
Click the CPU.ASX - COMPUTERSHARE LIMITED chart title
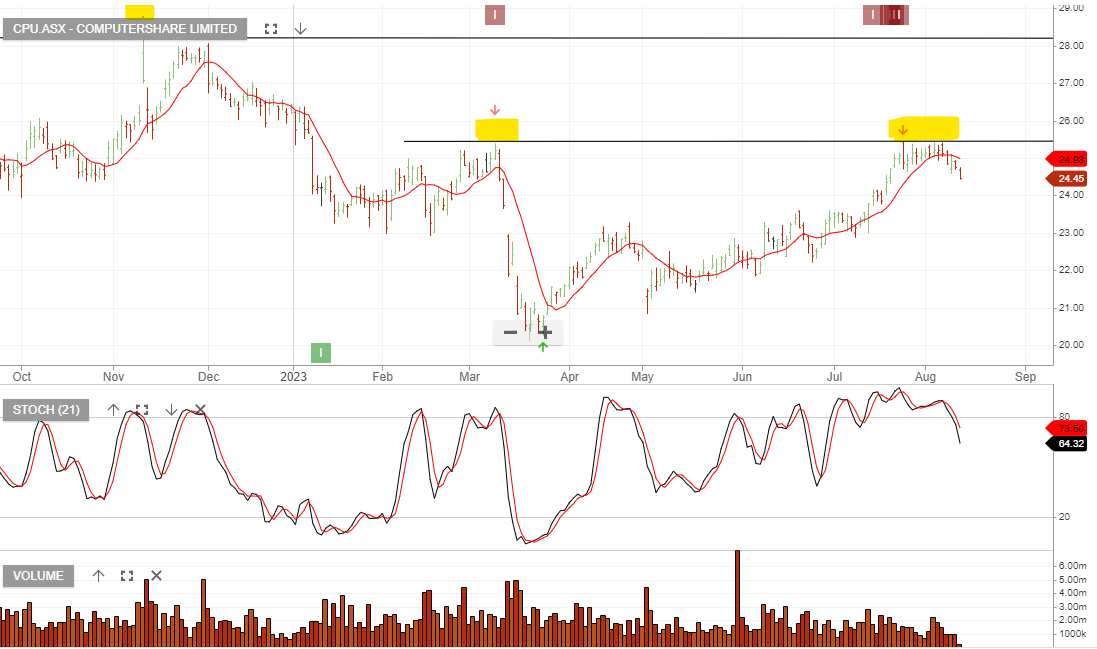click(125, 29)
